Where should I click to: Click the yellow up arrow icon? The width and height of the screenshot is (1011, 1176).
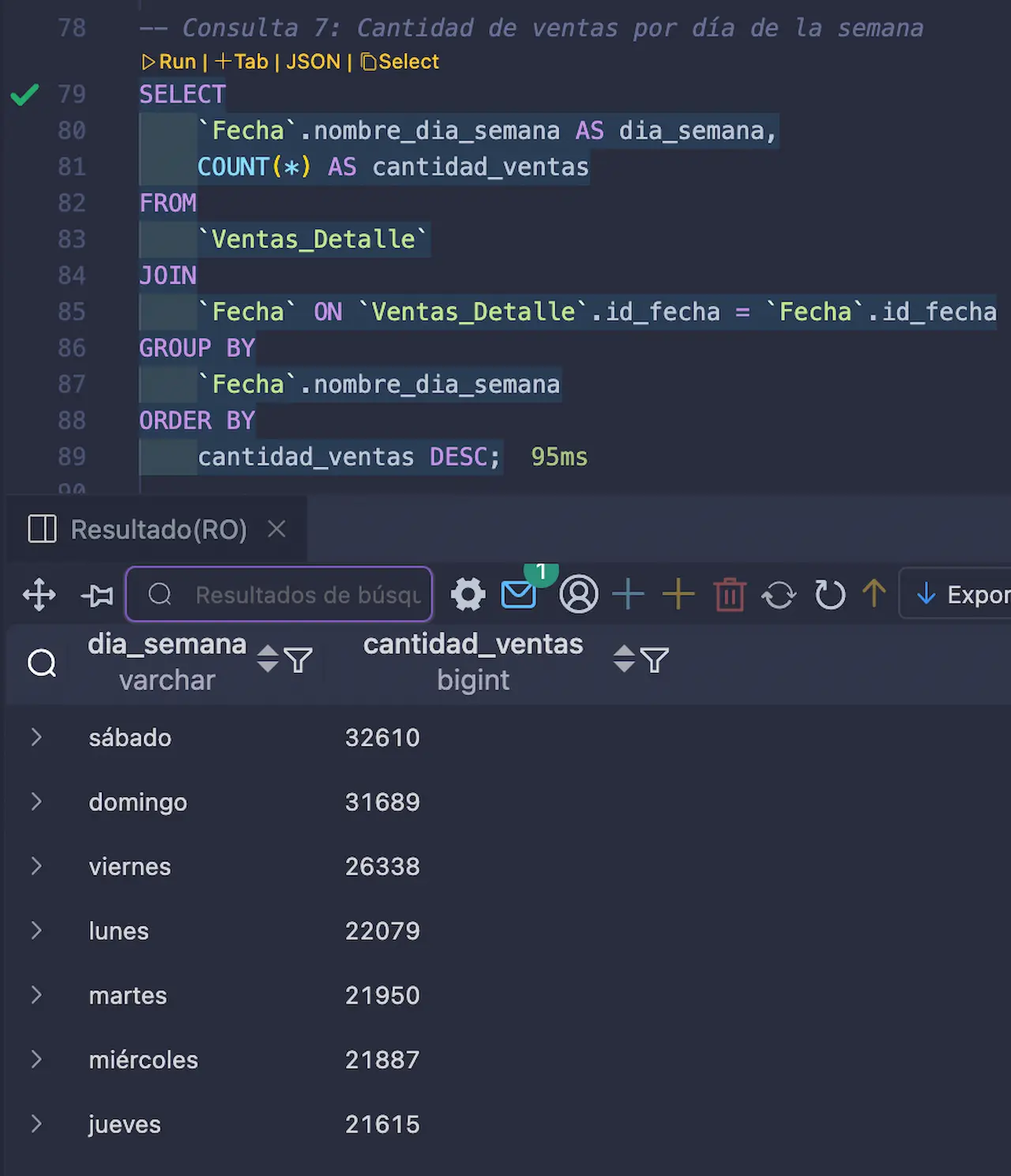(x=874, y=593)
